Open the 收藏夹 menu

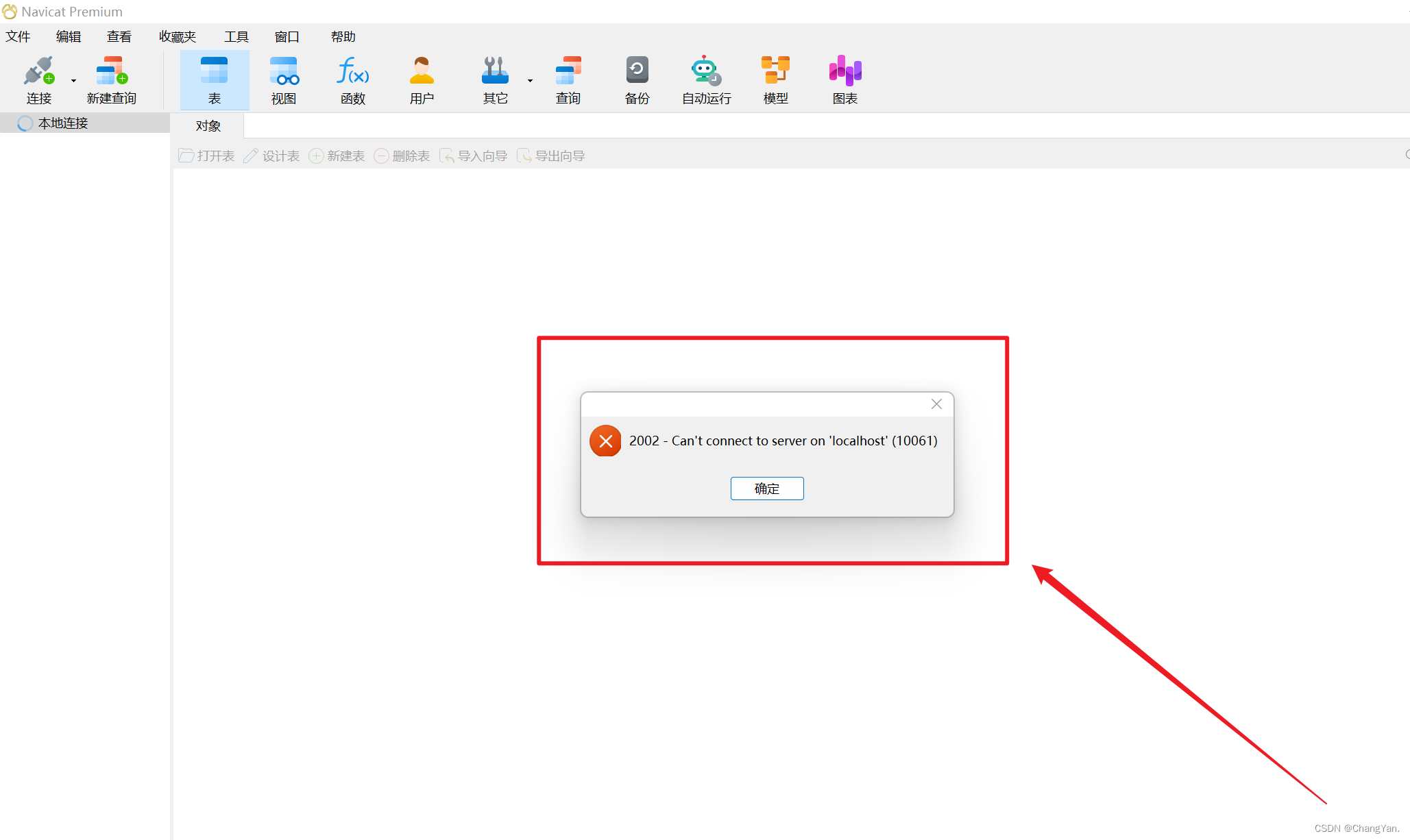coord(178,36)
